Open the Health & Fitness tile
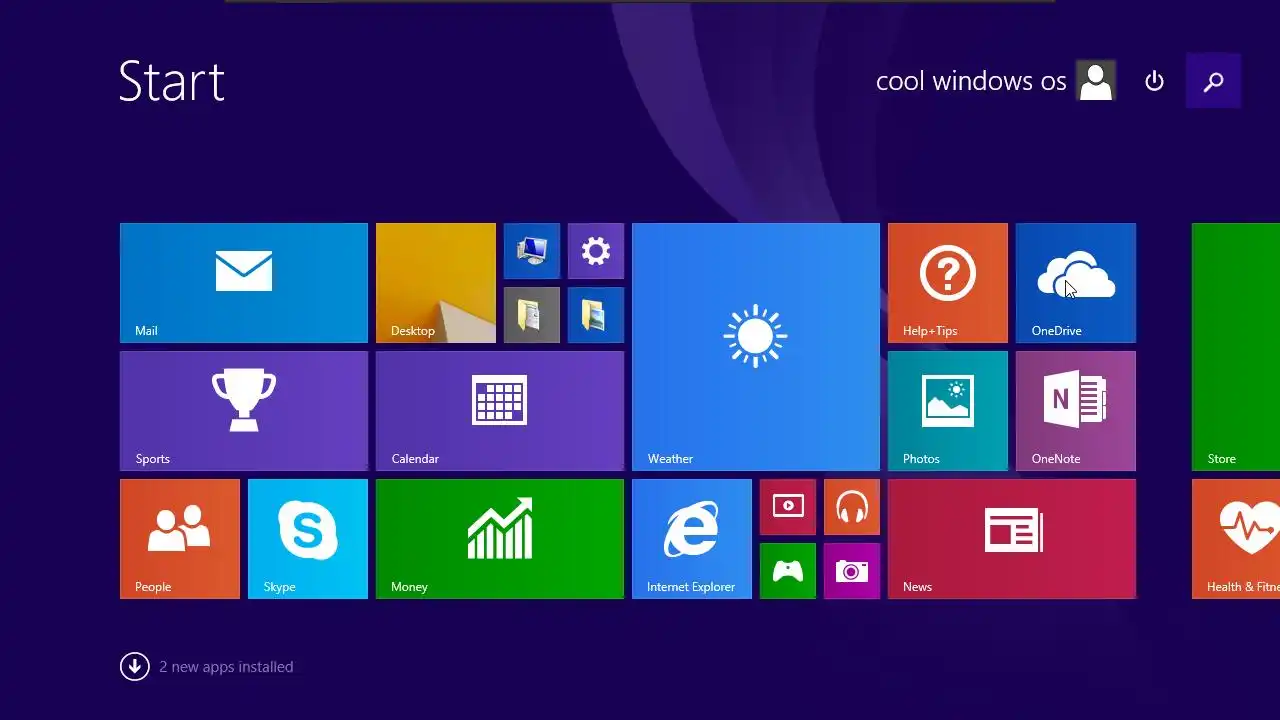The width and height of the screenshot is (1280, 720). point(1236,539)
